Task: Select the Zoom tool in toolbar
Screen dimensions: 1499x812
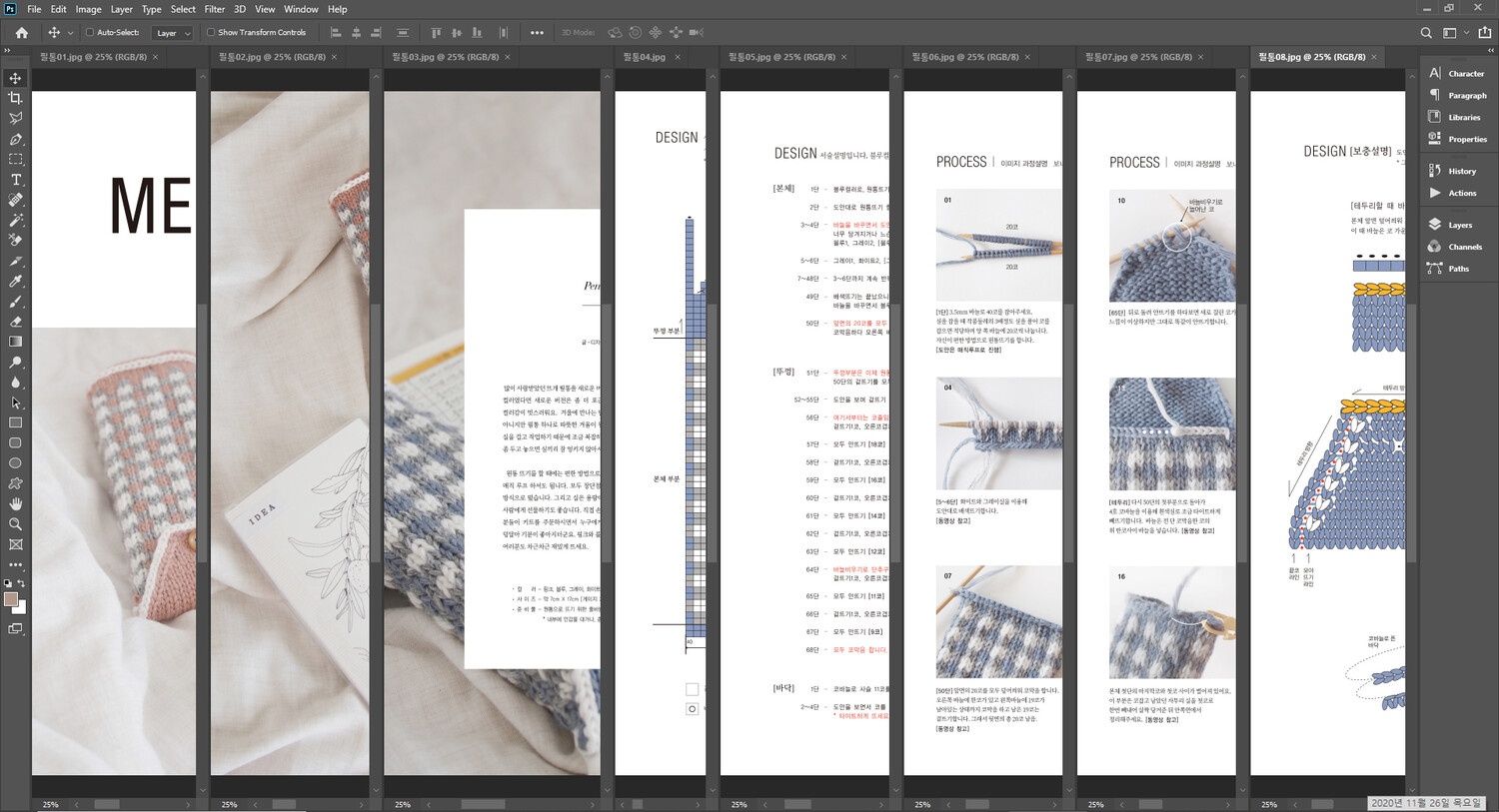Action: tap(15, 524)
